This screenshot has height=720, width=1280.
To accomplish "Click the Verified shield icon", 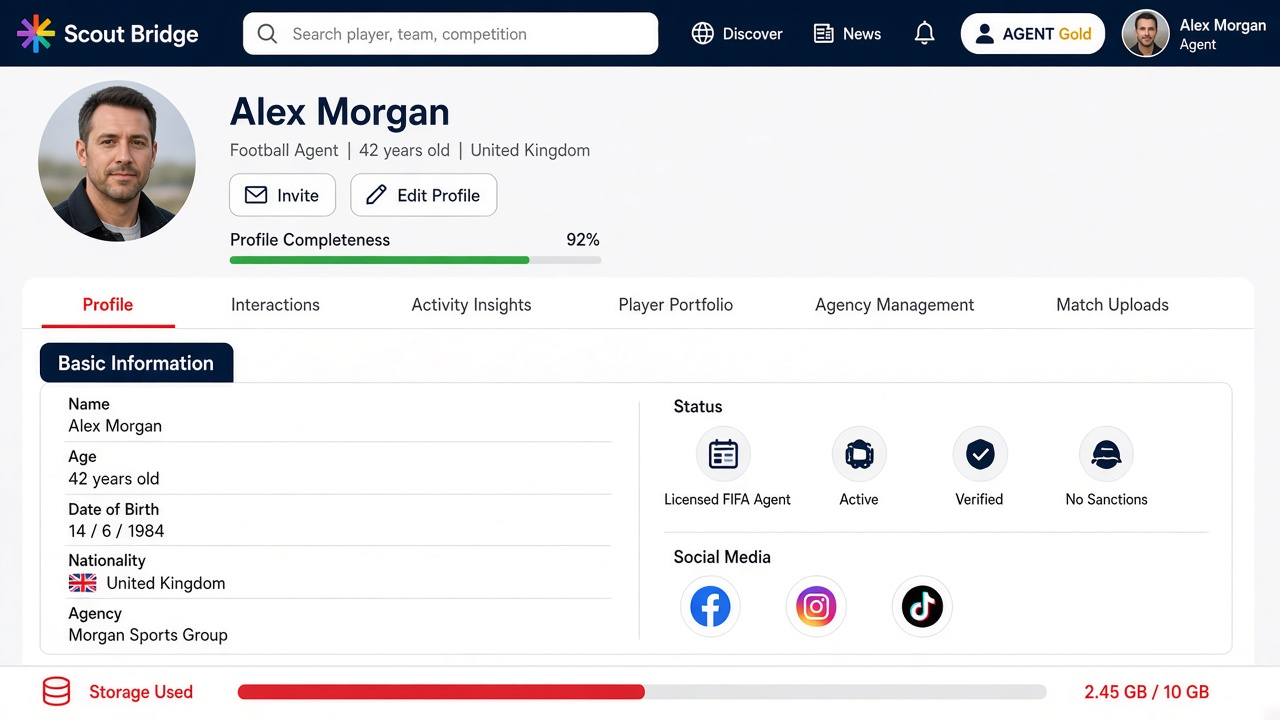I will [980, 454].
